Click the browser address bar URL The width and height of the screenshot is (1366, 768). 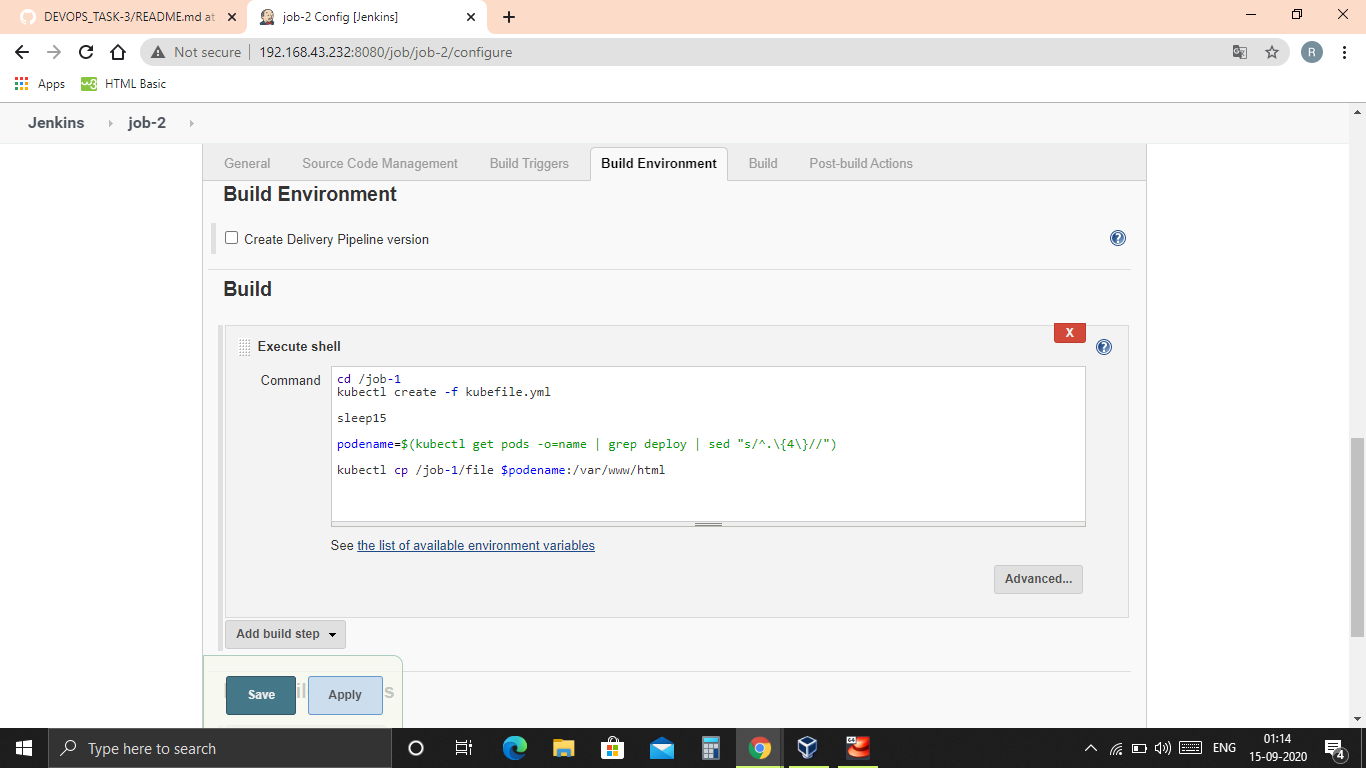385,52
